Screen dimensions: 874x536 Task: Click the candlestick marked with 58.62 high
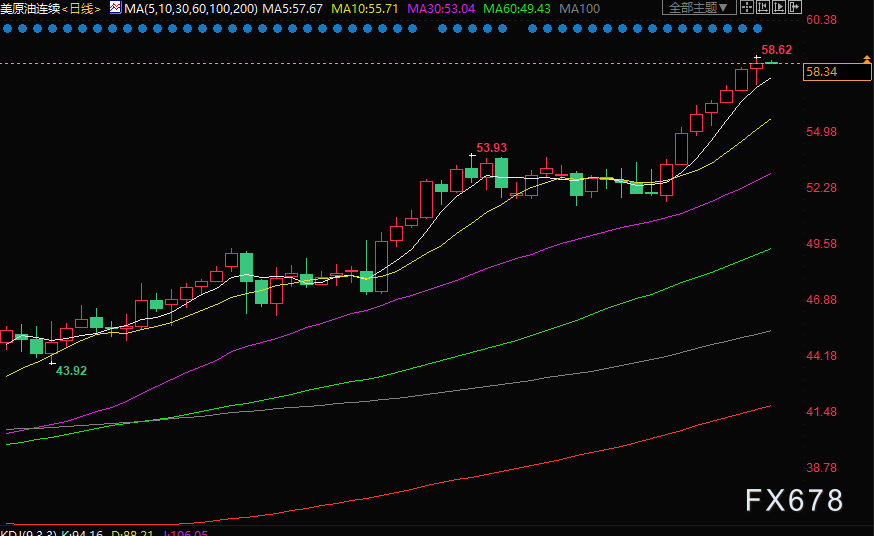pyautogui.click(x=756, y=66)
